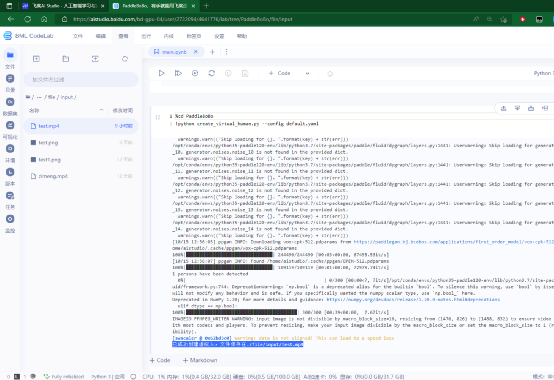Screen dimensions: 554x380
Task: Select test.png in the file list
Action: pyautogui.click(x=81, y=143)
